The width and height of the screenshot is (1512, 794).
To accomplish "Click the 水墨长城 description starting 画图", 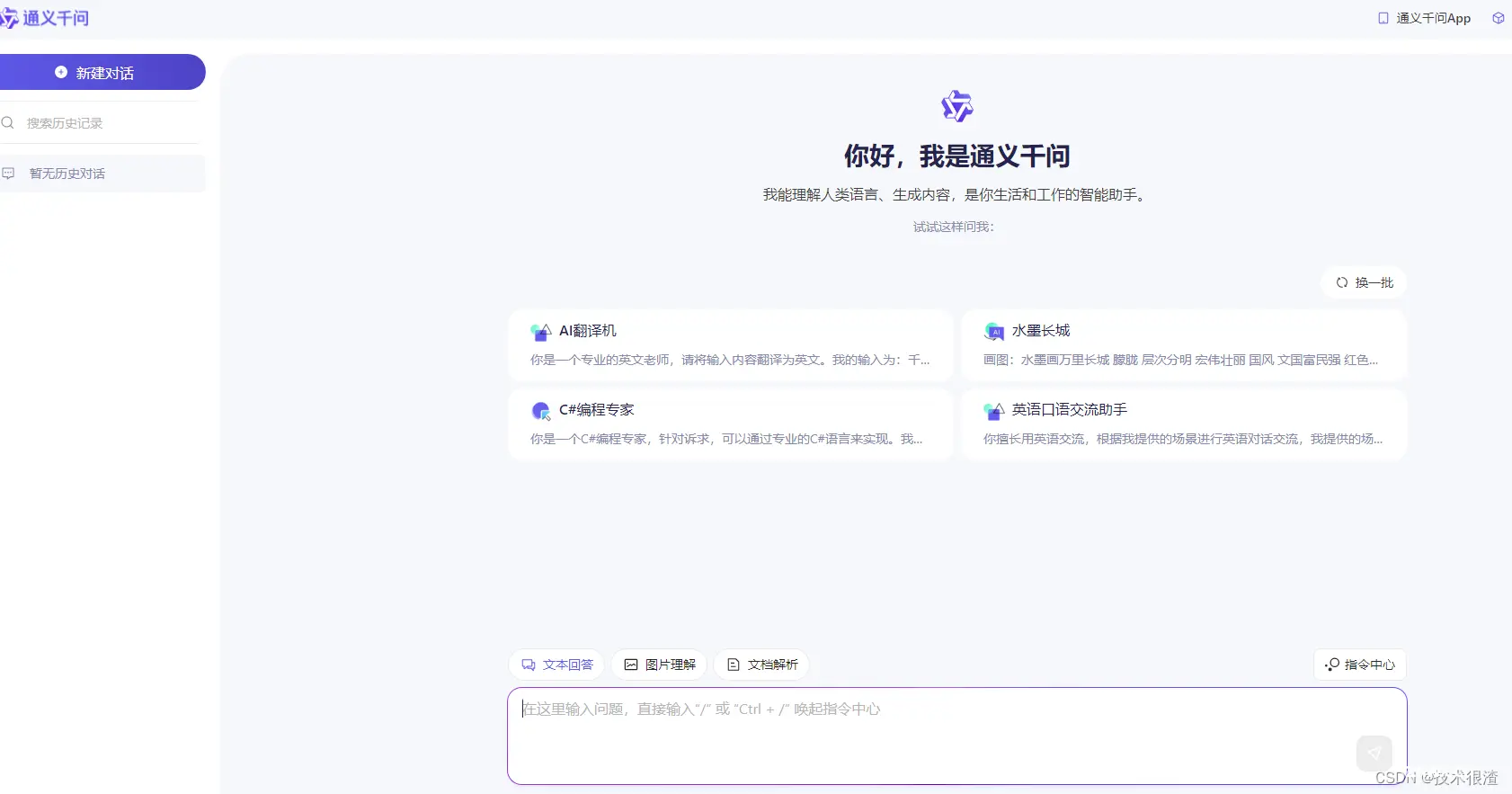I will click(1180, 360).
